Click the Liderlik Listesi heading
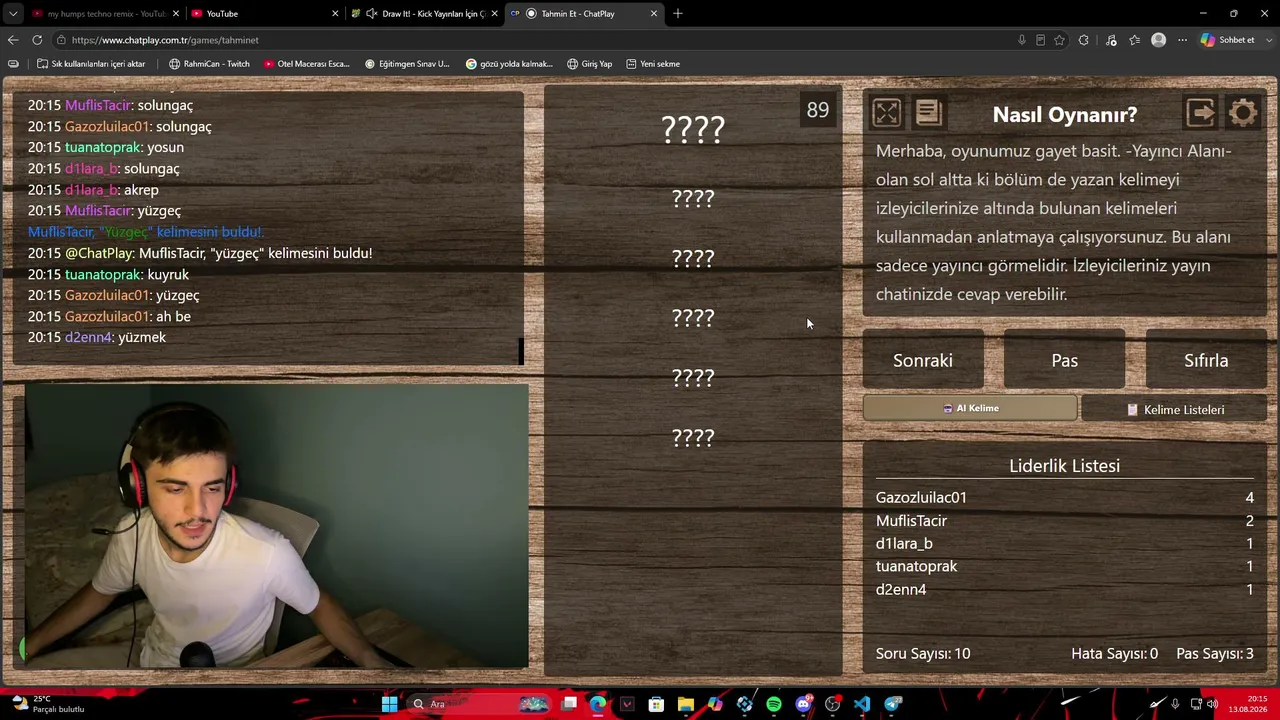The image size is (1280, 720). pos(1064,465)
